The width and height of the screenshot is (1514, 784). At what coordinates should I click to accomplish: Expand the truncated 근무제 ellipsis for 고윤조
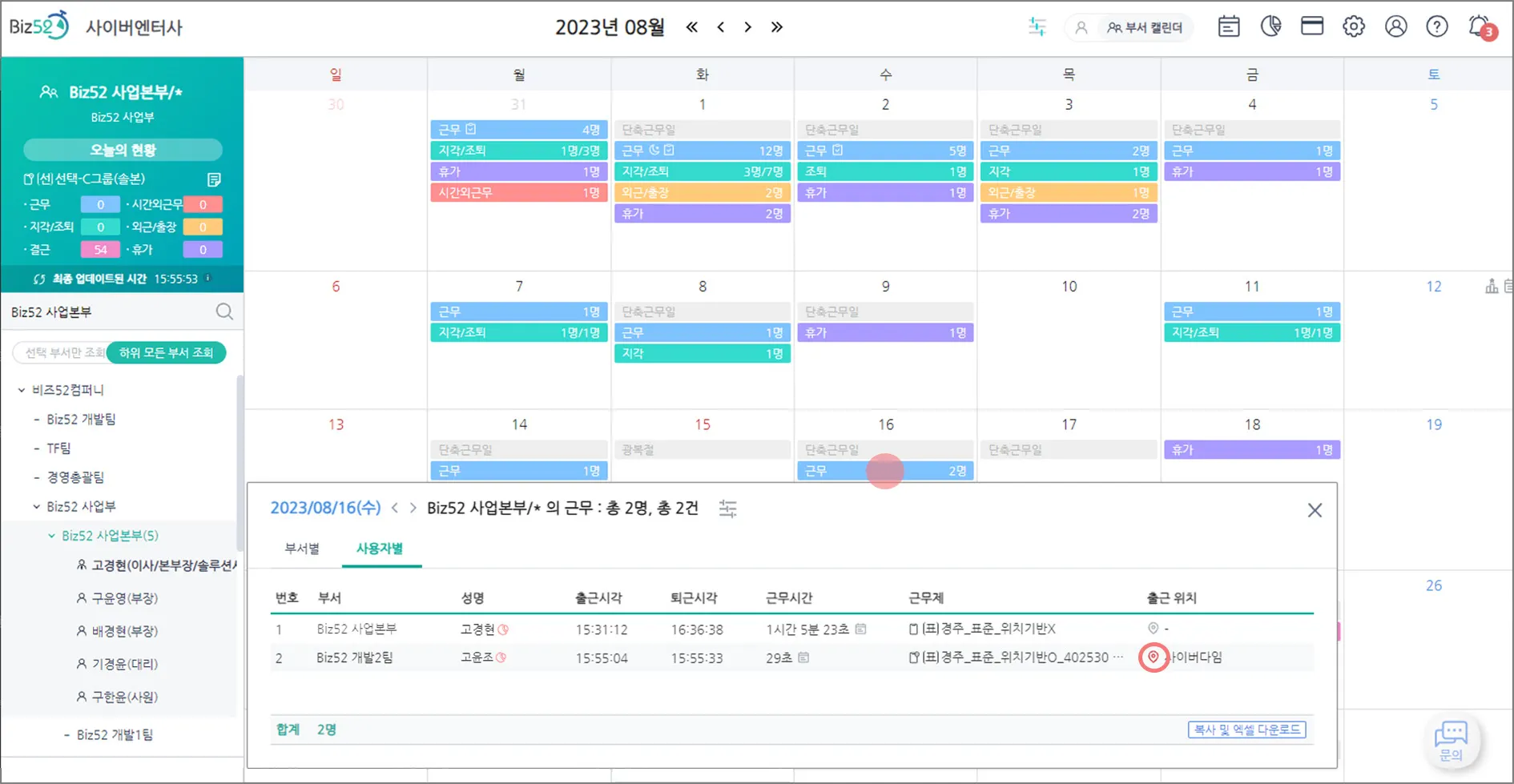tap(1117, 657)
